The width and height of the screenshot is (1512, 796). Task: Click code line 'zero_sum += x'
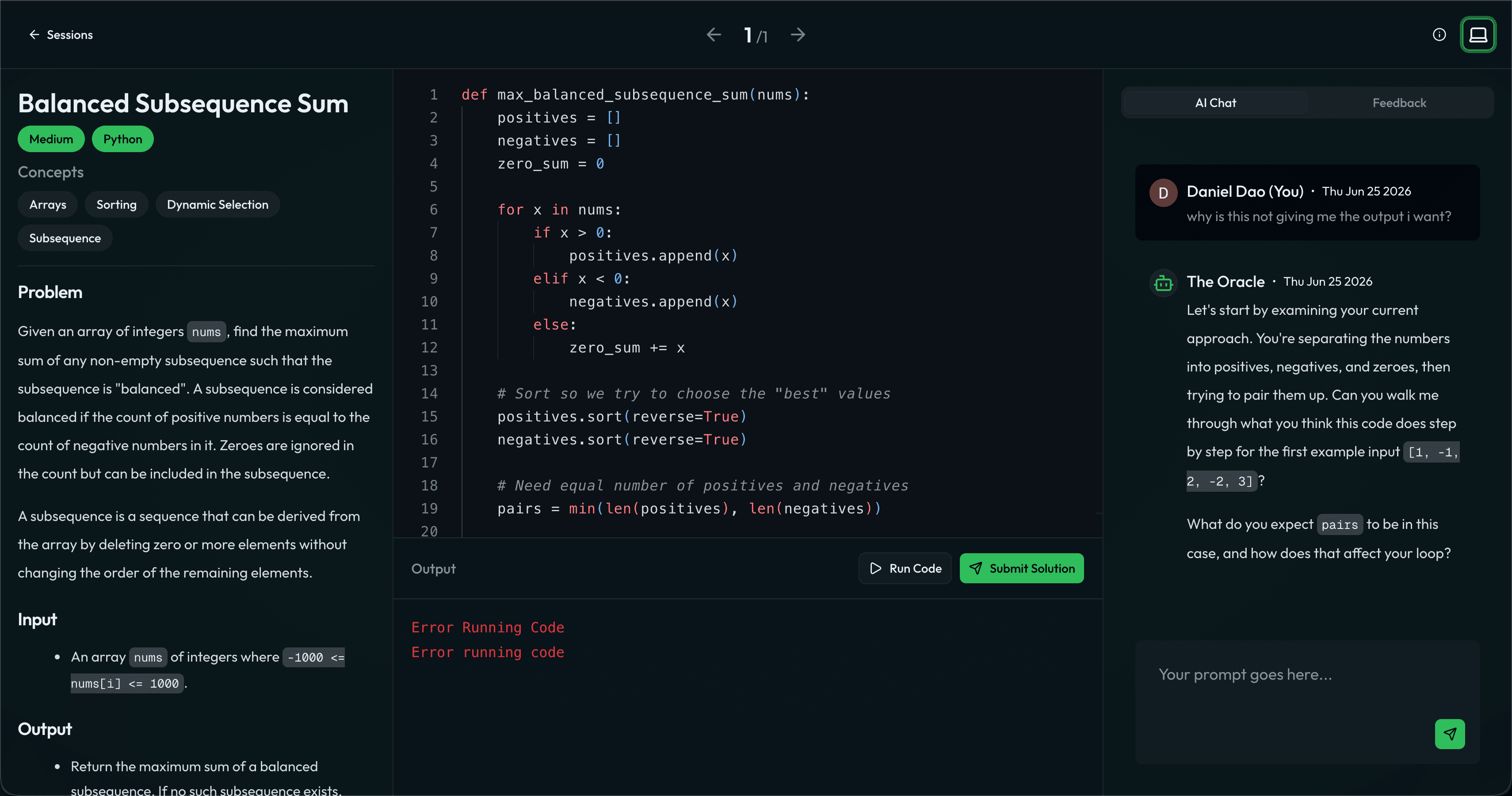[x=627, y=348]
